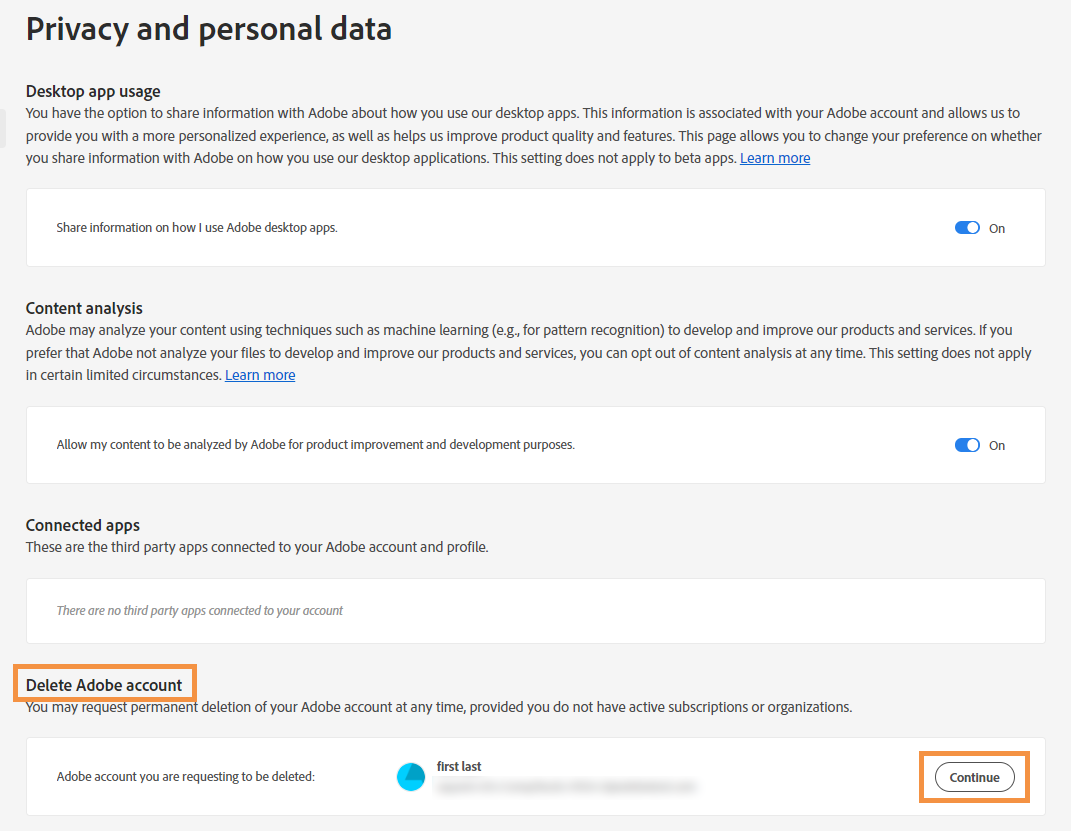Click the blurred account email address

point(566,787)
